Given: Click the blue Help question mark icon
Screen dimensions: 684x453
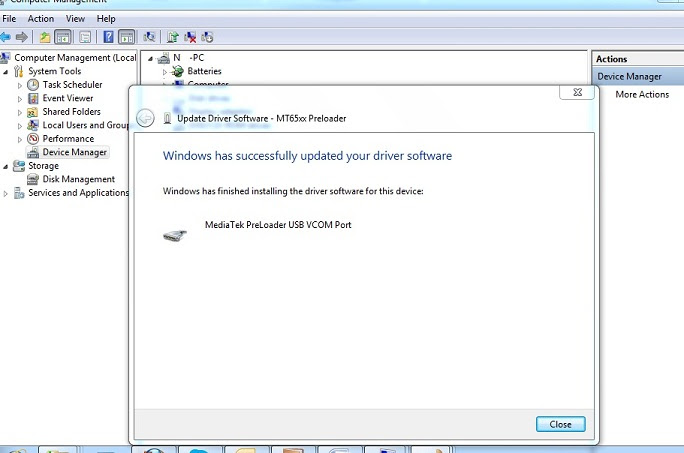Looking at the screenshot, I should pos(108,38).
